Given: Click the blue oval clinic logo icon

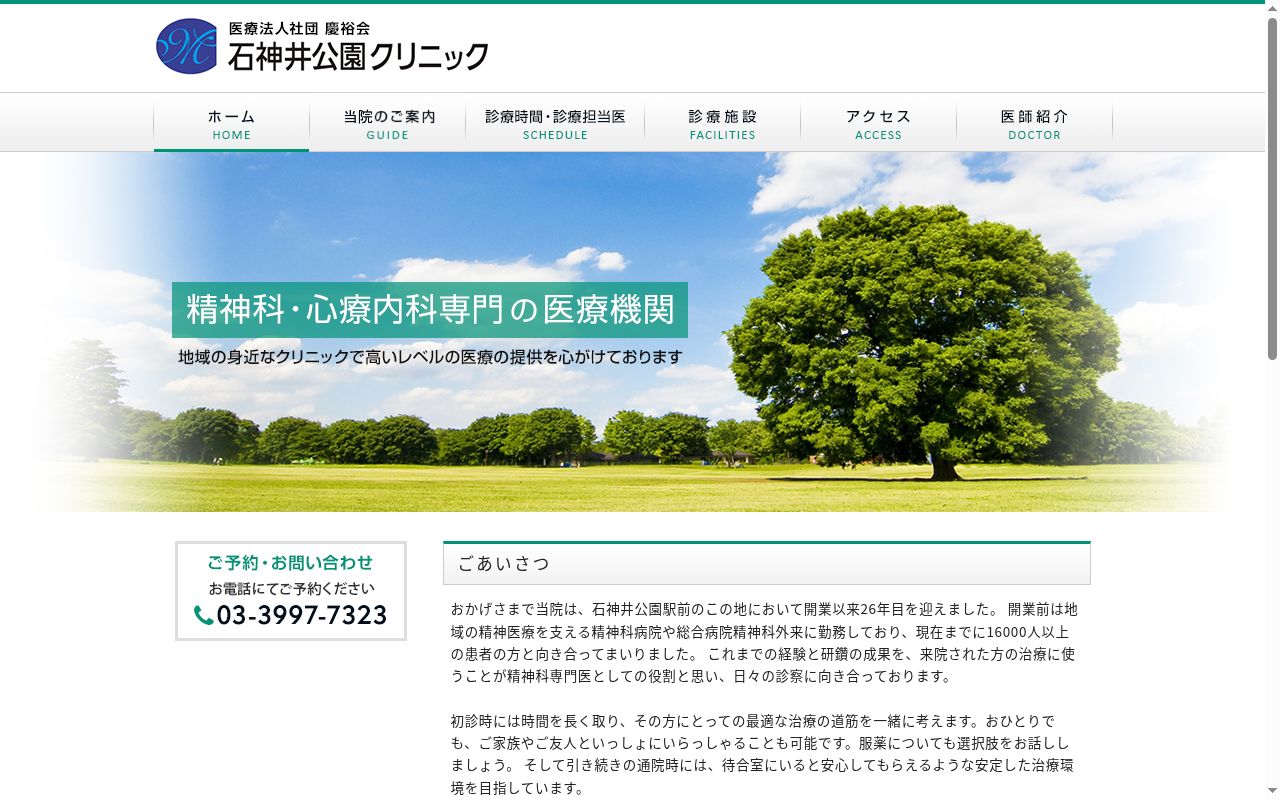Looking at the screenshot, I should (x=187, y=46).
